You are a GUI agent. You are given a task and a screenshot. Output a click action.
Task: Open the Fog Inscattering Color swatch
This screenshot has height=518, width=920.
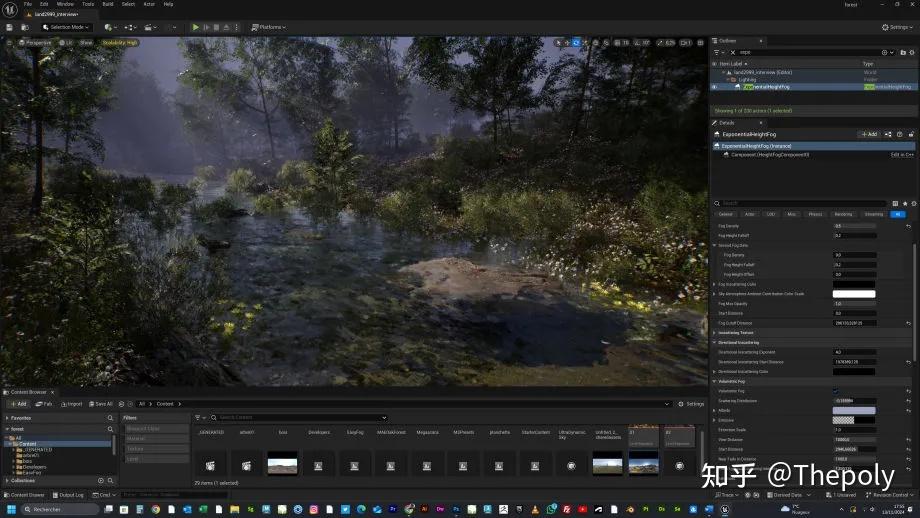click(854, 285)
